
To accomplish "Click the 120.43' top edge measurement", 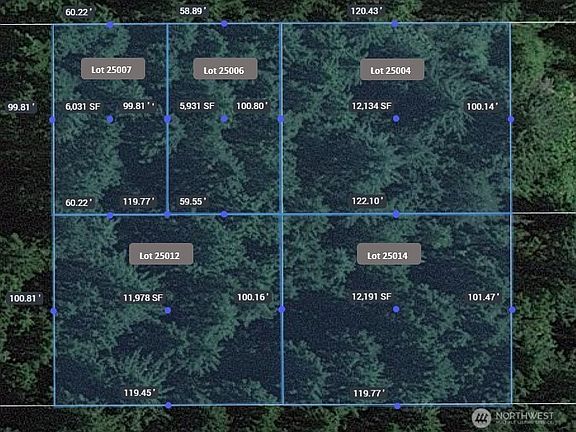I will [366, 11].
